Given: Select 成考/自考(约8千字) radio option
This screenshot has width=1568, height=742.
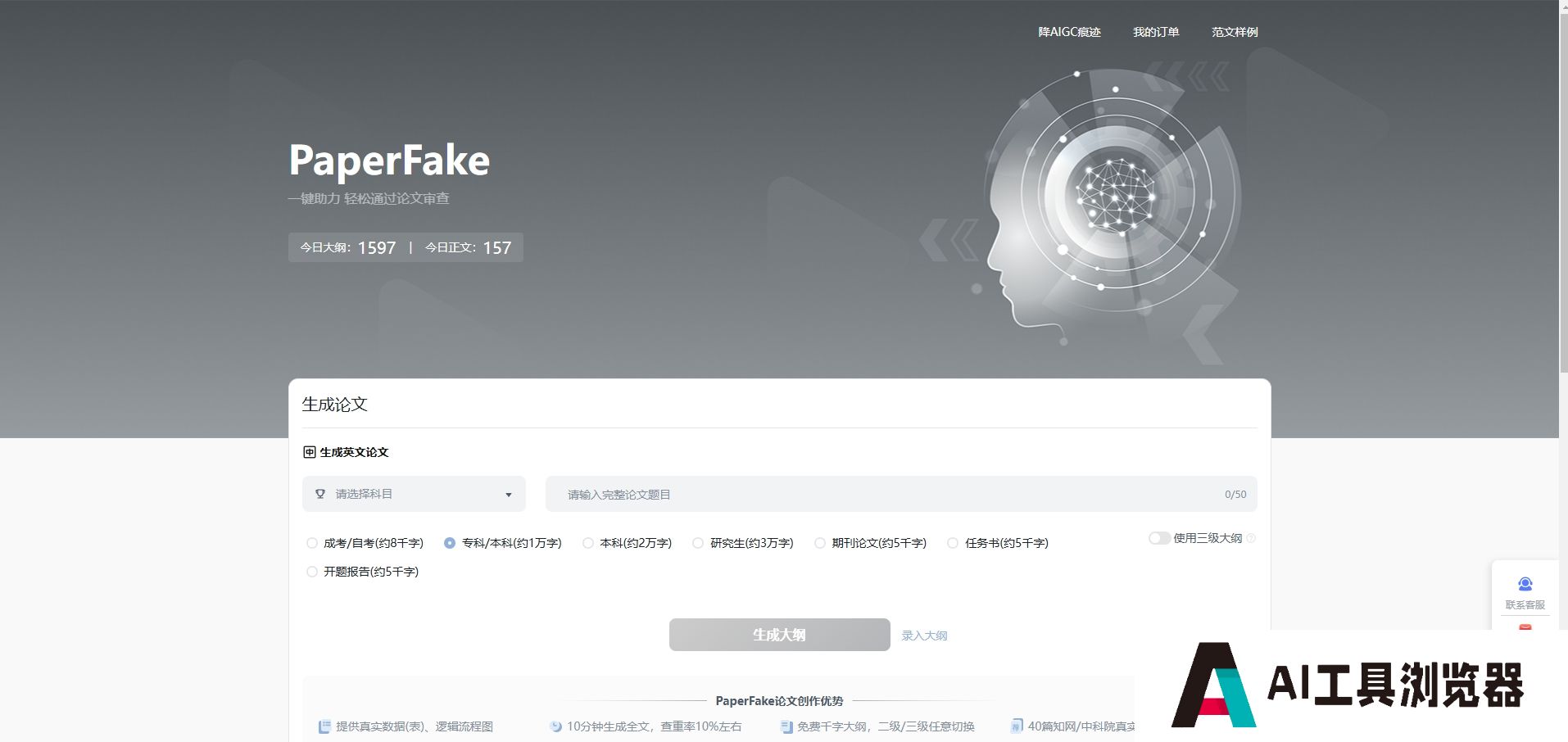Looking at the screenshot, I should [x=365, y=543].
